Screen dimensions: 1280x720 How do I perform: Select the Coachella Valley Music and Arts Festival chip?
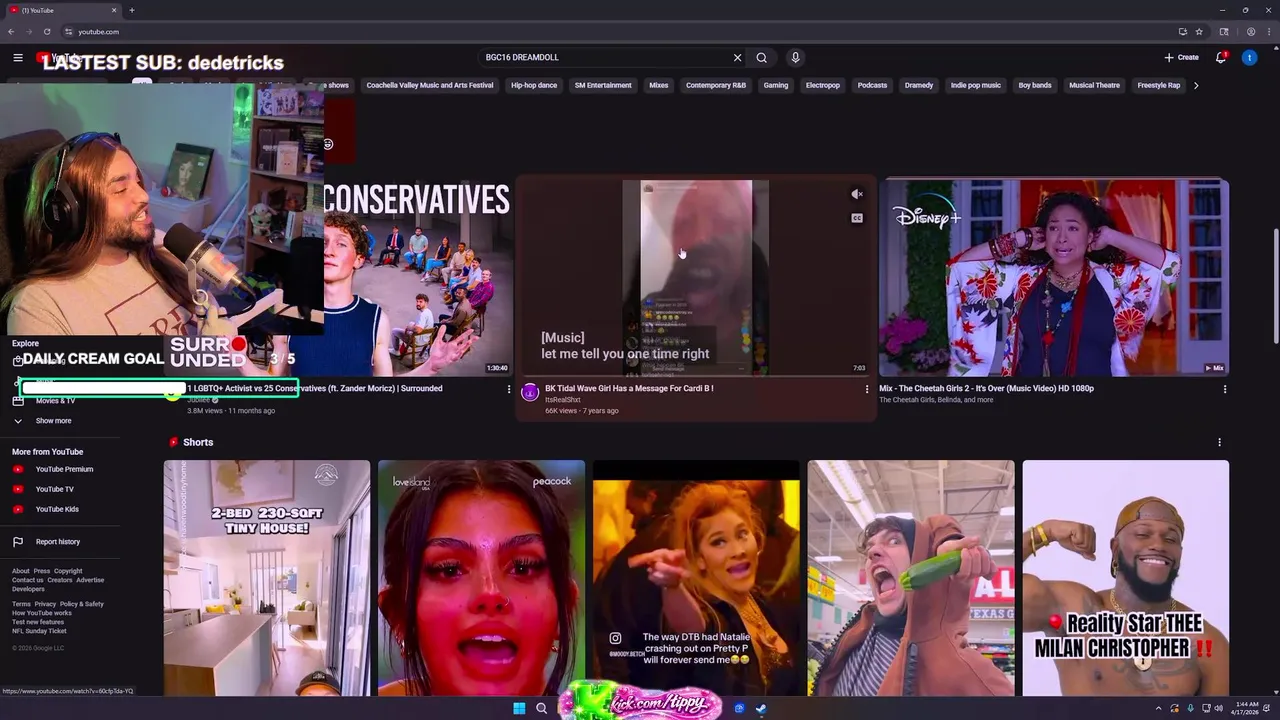pos(430,85)
